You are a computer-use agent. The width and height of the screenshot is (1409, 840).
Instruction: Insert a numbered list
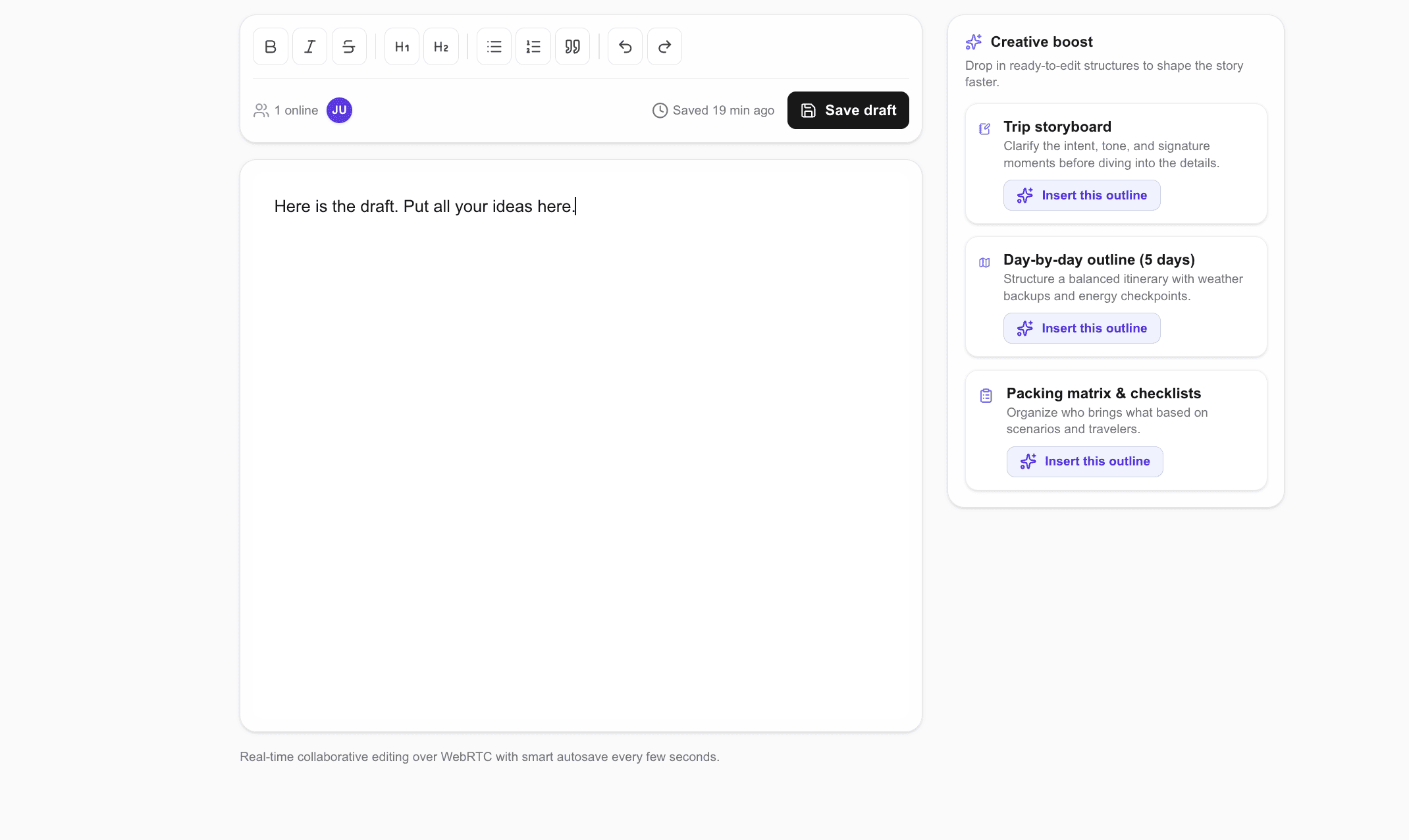pos(533,47)
